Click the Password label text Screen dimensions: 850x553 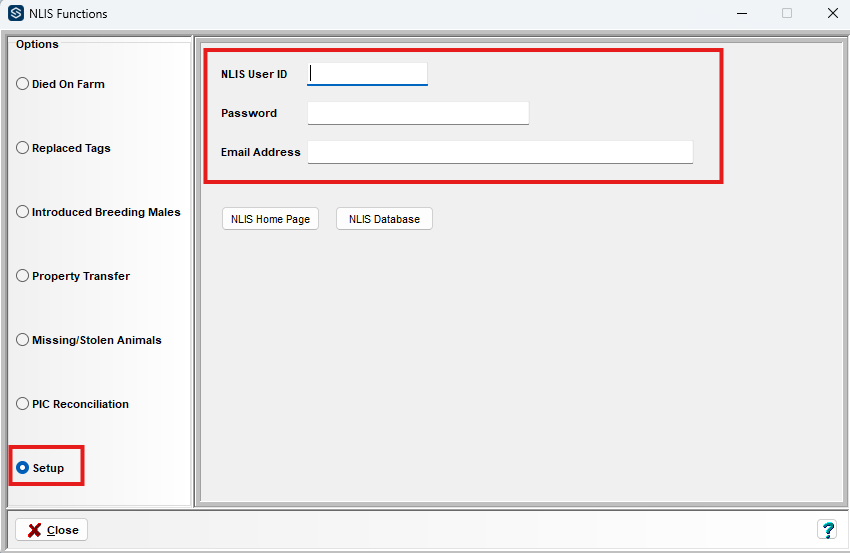(249, 113)
